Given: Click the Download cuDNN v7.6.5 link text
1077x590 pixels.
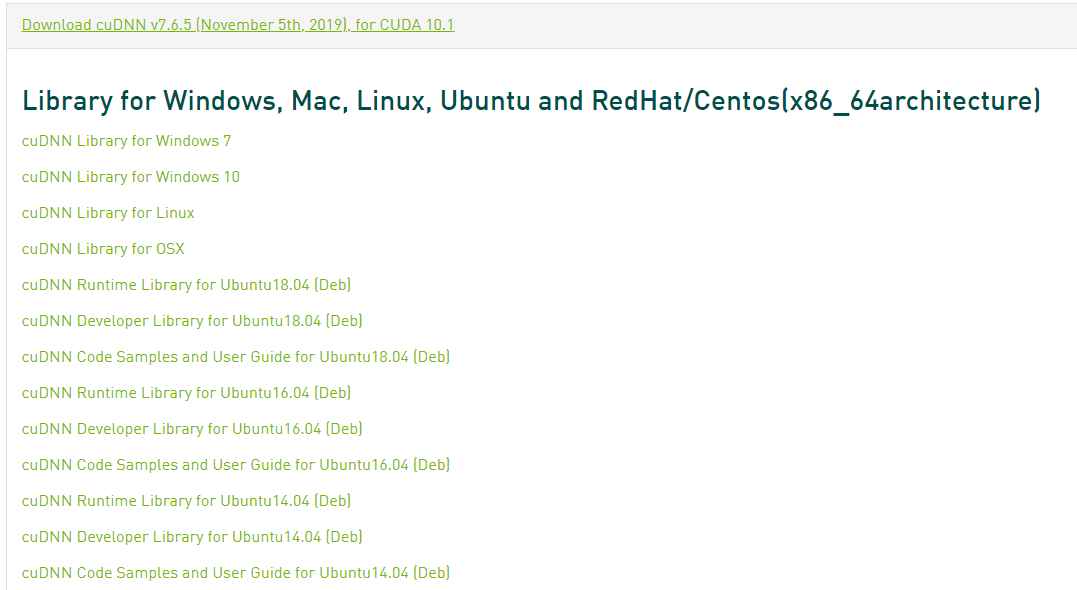Looking at the screenshot, I should pyautogui.click(x=237, y=24).
